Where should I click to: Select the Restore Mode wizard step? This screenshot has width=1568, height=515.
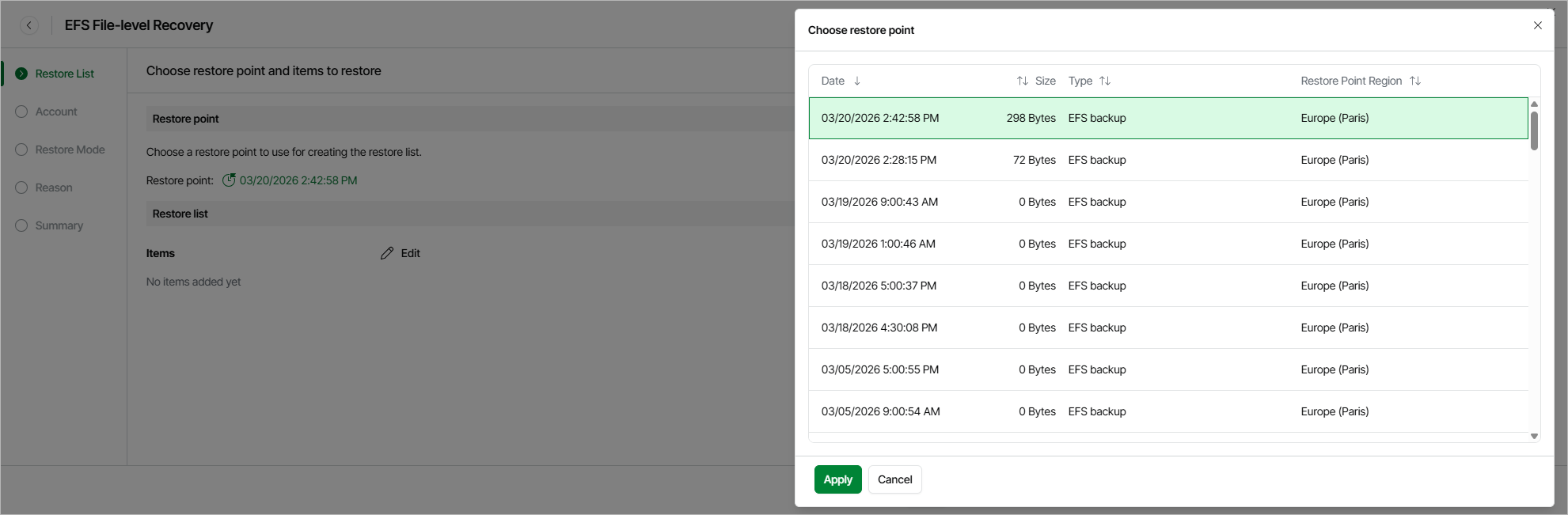coord(70,150)
